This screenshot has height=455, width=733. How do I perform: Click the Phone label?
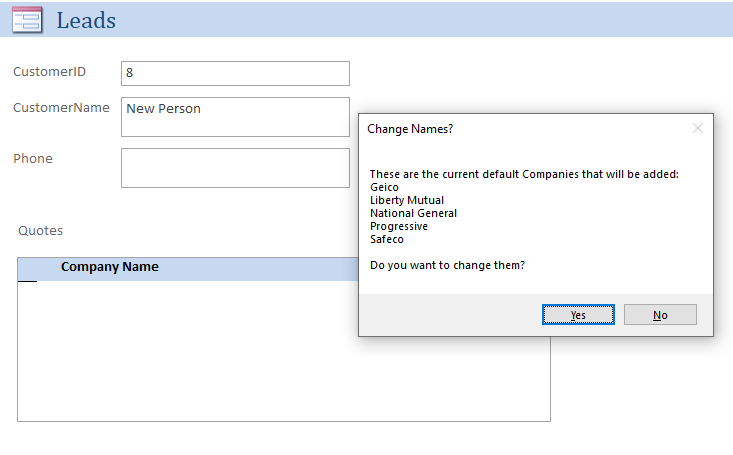(33, 159)
